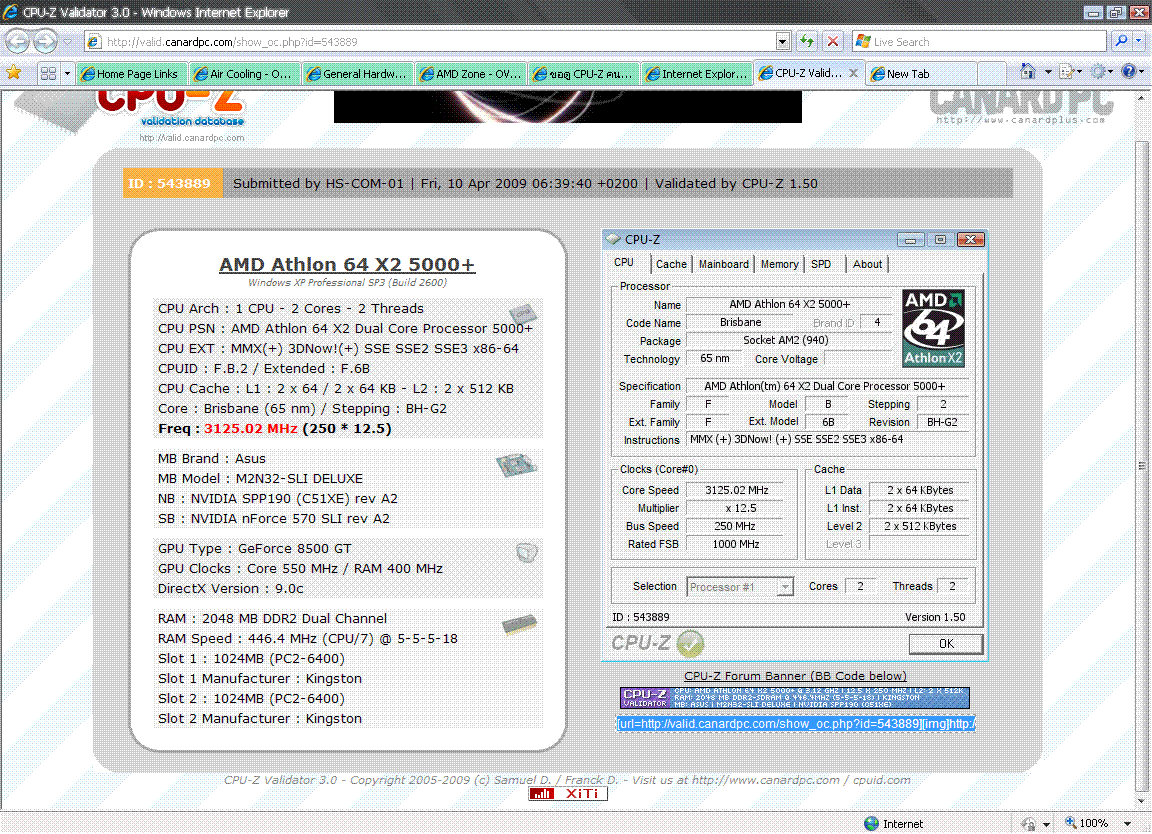
Task: Click the Home toolbar icon
Action: [1027, 72]
